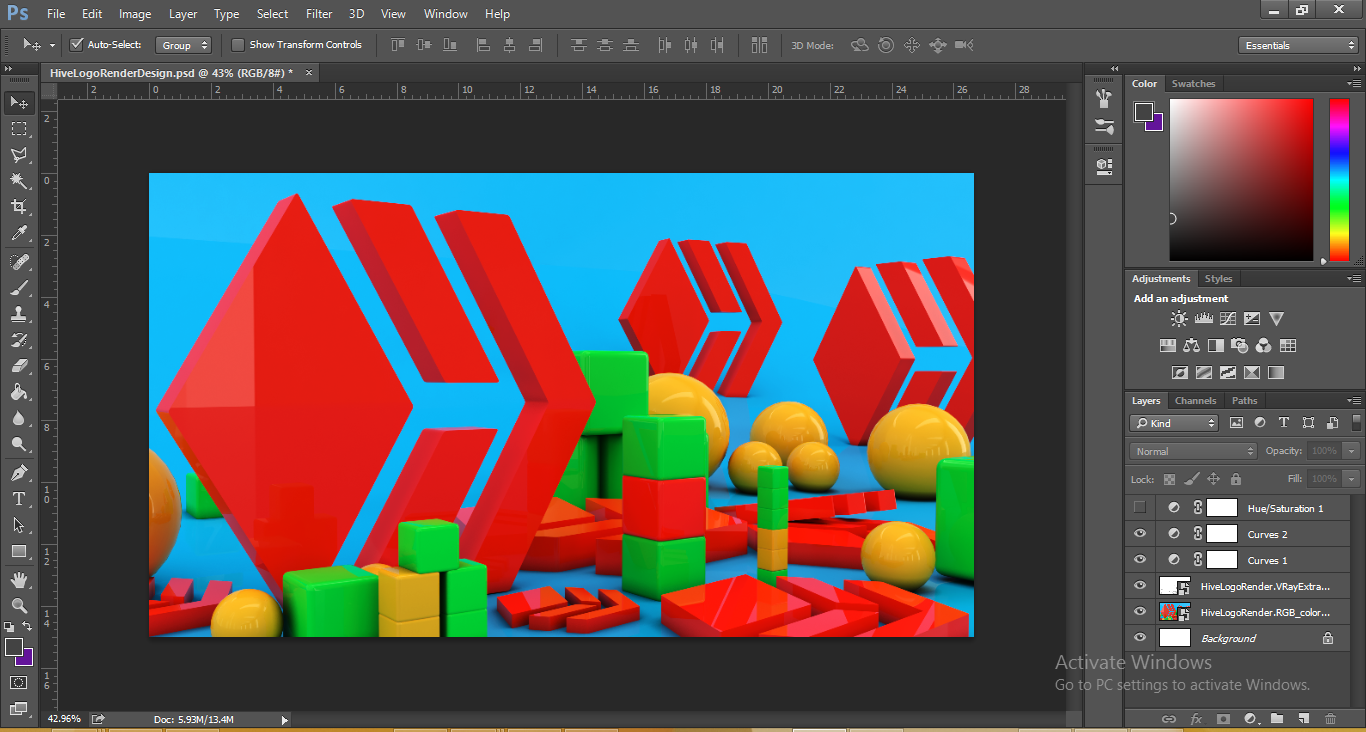Screen dimensions: 1366x732
Task: Click the Lock position button
Action: (x=1213, y=479)
